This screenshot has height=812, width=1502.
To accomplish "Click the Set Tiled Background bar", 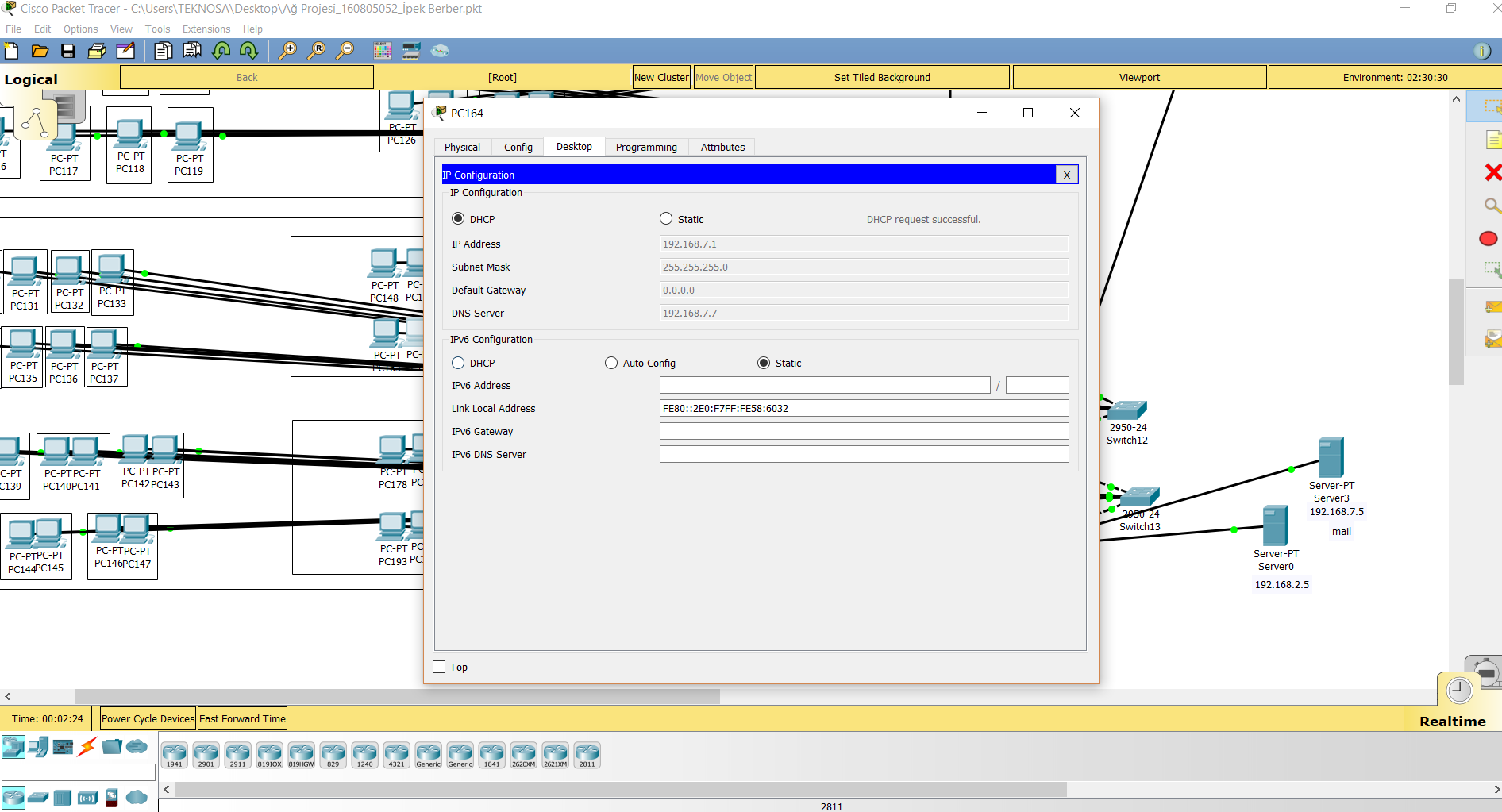I will point(882,77).
